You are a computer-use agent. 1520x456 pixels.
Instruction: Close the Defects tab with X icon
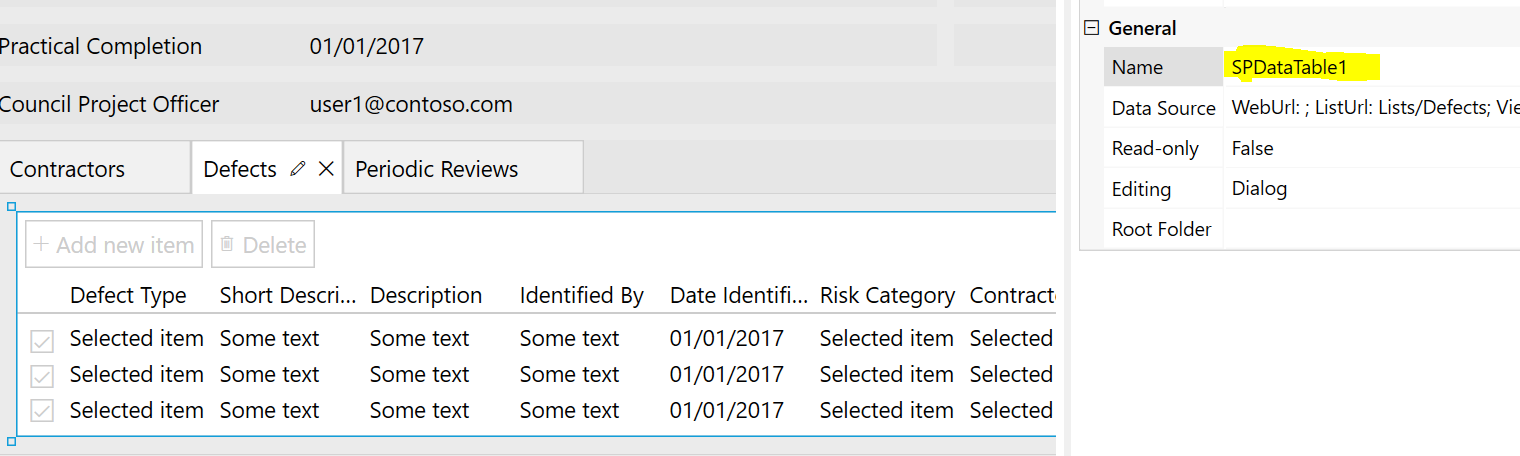click(326, 169)
